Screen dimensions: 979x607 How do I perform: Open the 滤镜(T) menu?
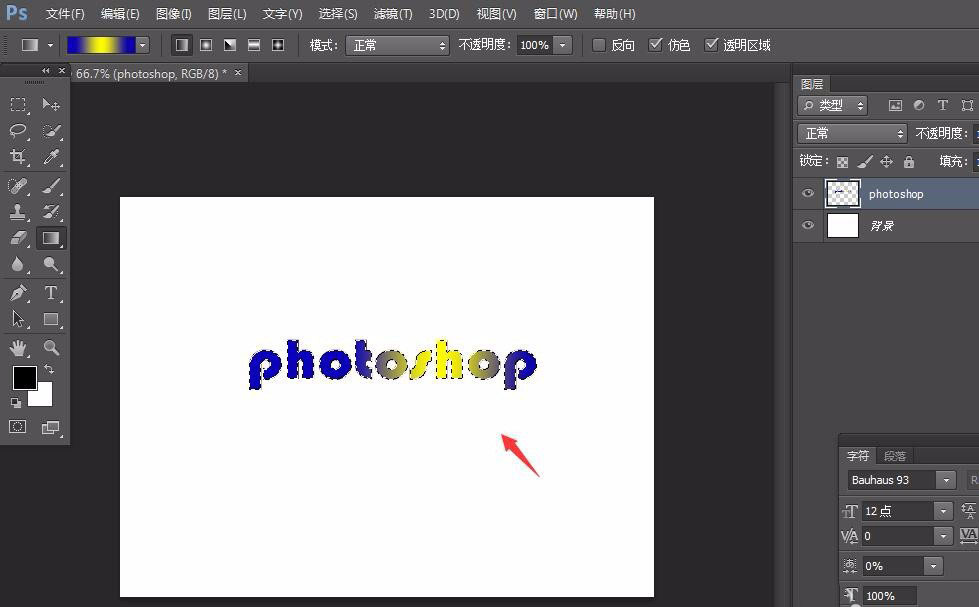tap(393, 14)
